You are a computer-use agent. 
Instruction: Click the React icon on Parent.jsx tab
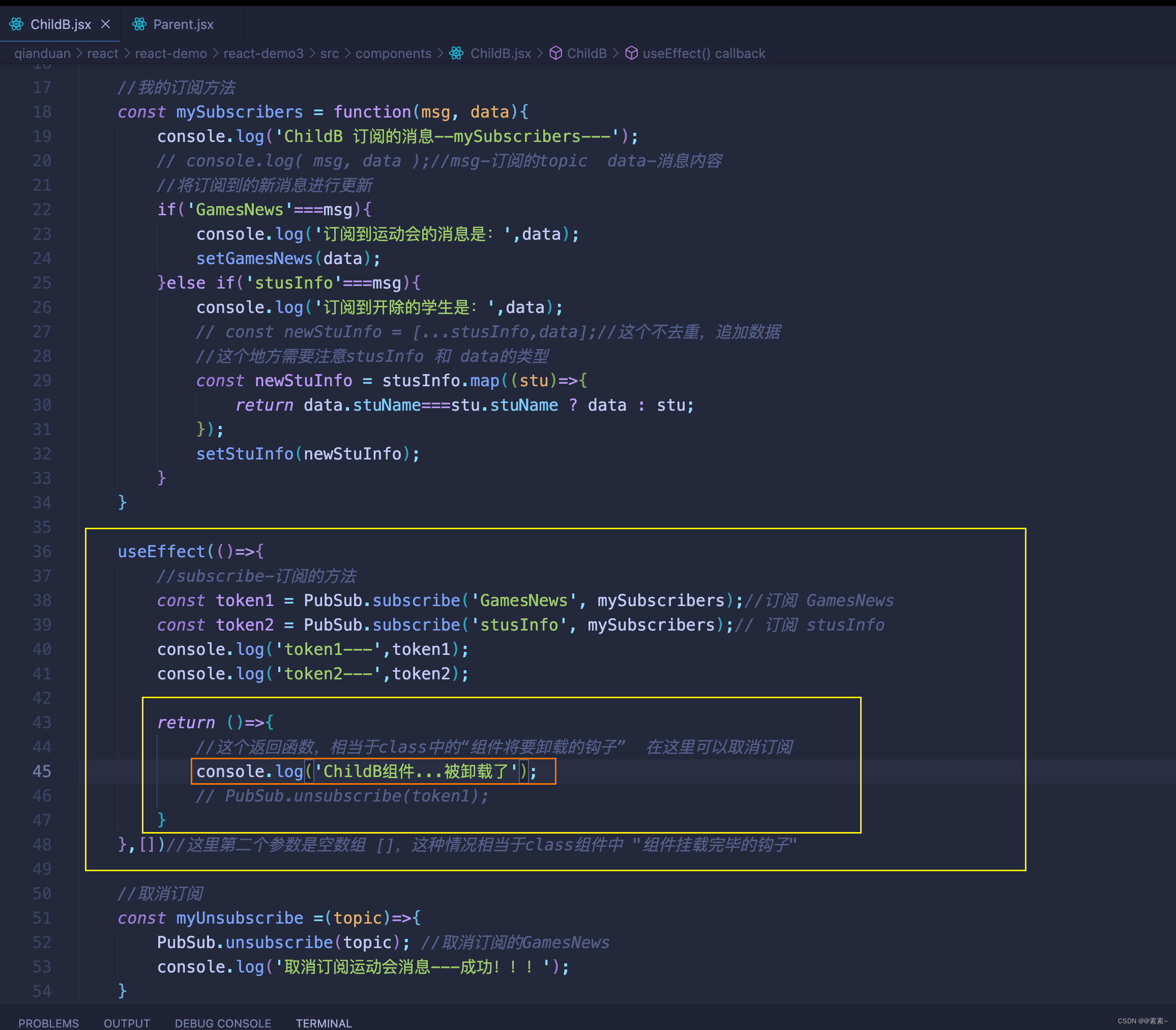139,24
